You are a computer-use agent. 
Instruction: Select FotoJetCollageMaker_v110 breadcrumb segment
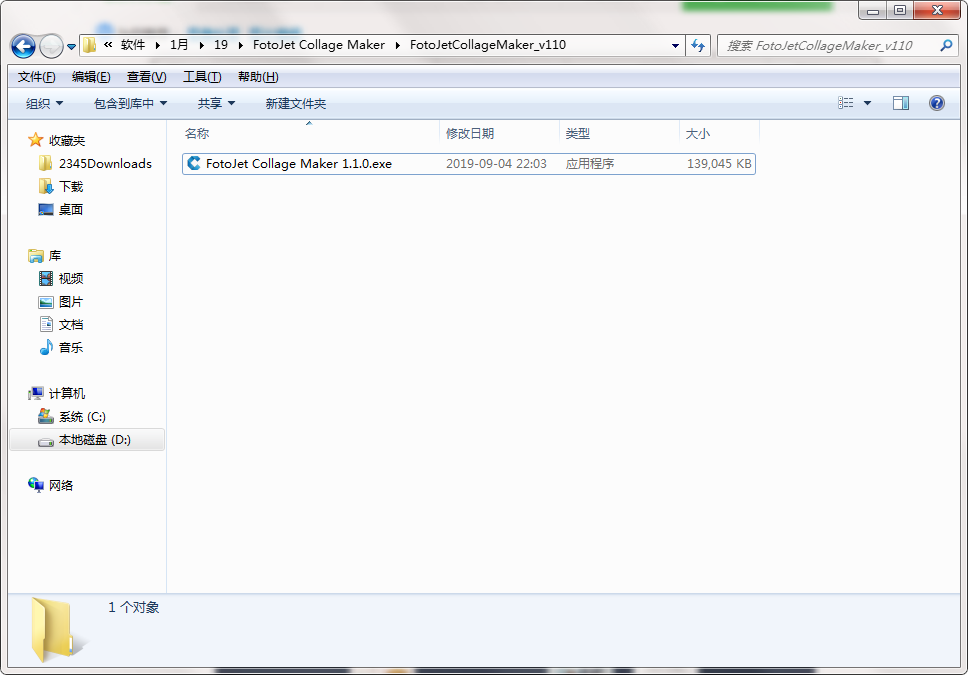point(488,44)
